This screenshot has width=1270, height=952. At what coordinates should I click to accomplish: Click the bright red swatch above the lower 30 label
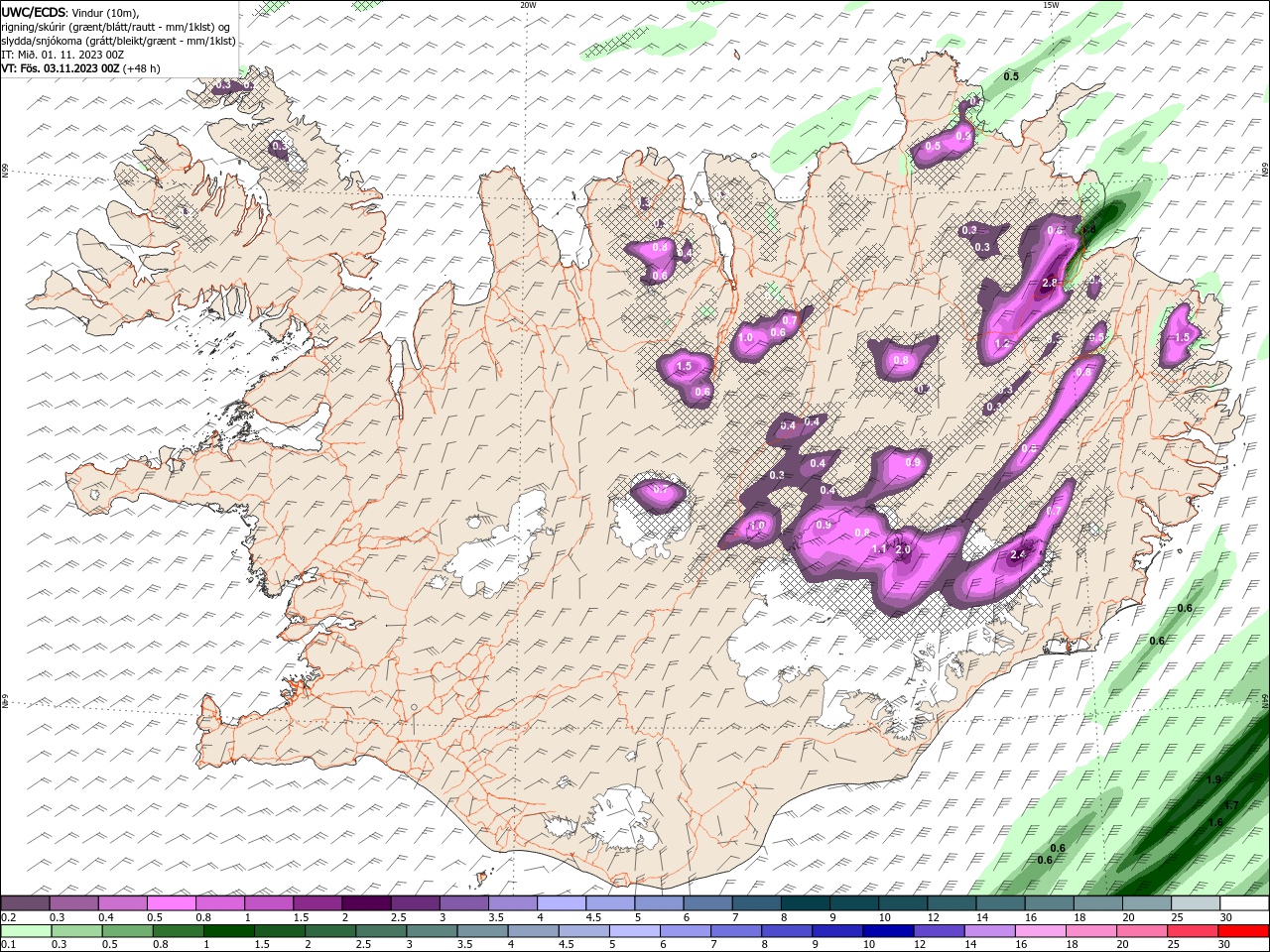(x=1242, y=931)
